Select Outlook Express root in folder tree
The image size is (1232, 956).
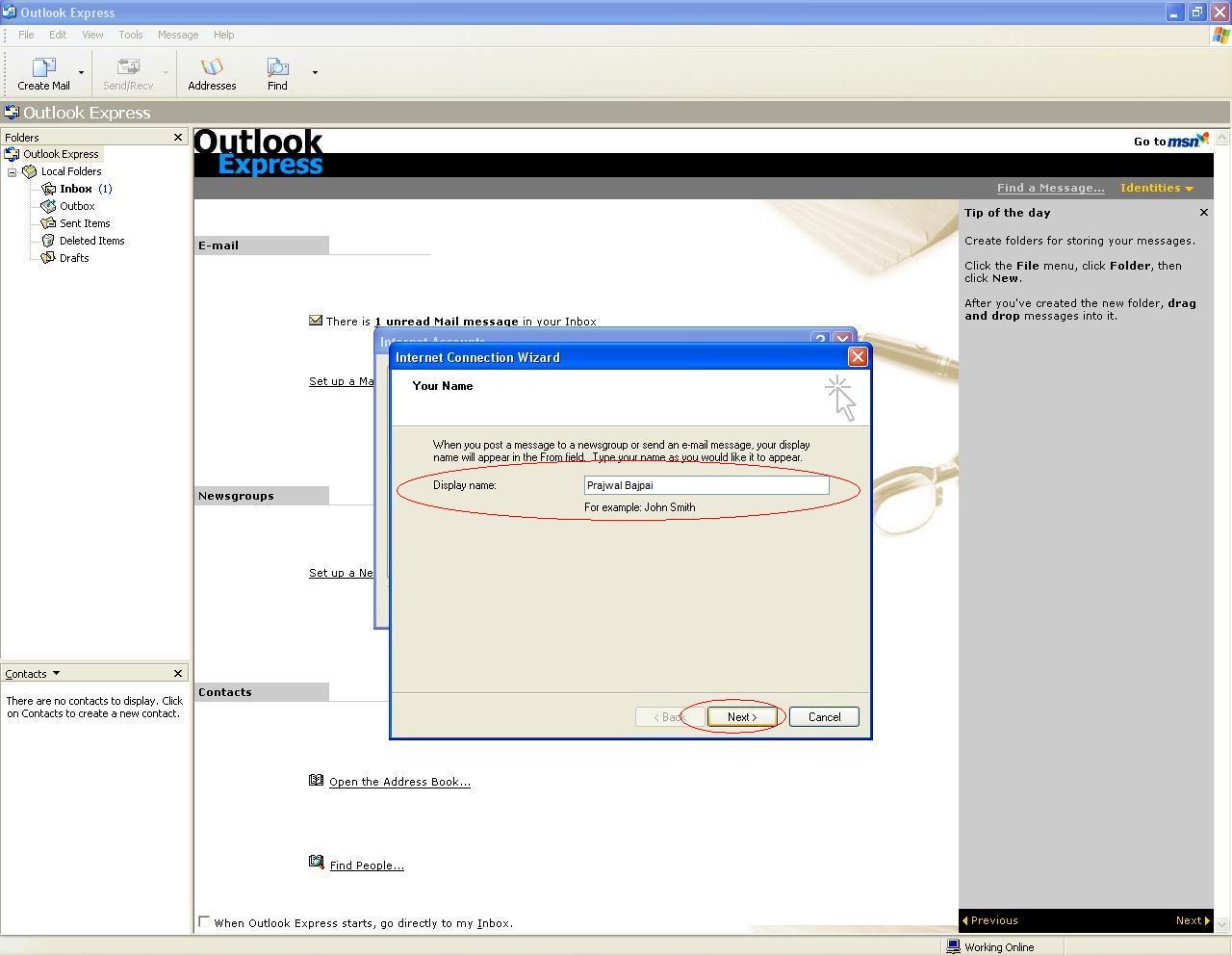pyautogui.click(x=61, y=154)
